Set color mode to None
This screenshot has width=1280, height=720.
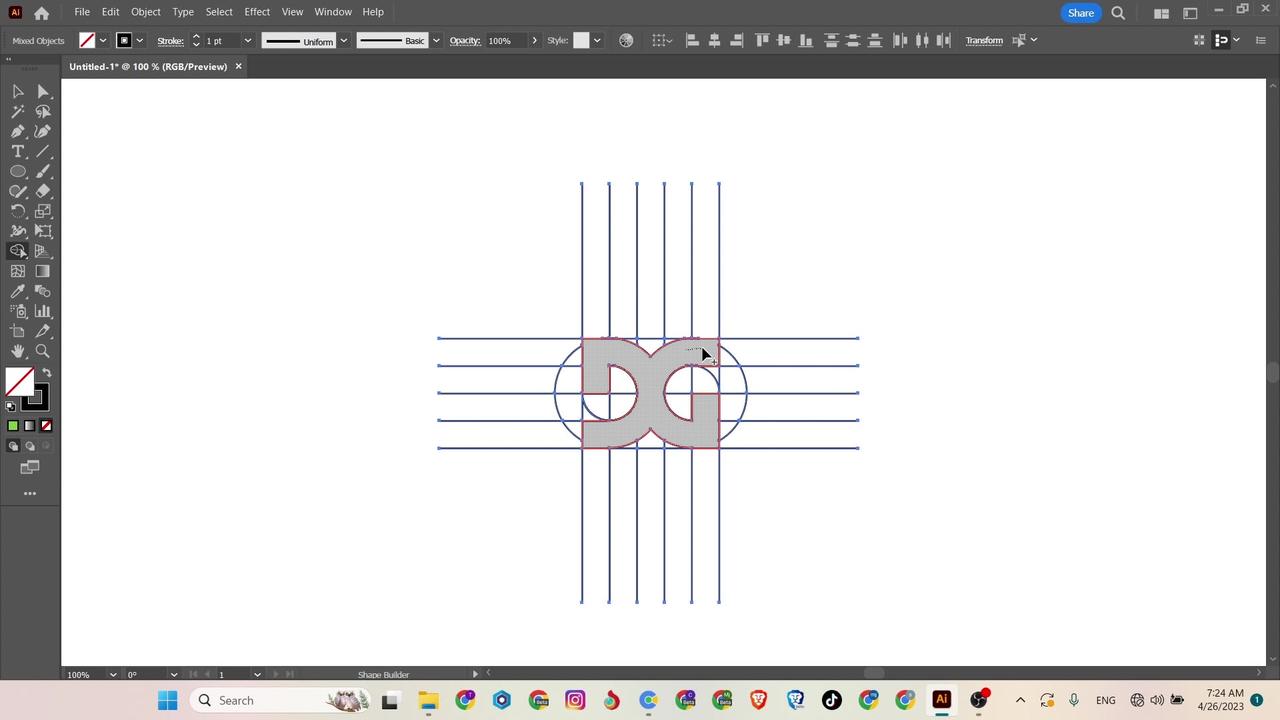(x=45, y=424)
